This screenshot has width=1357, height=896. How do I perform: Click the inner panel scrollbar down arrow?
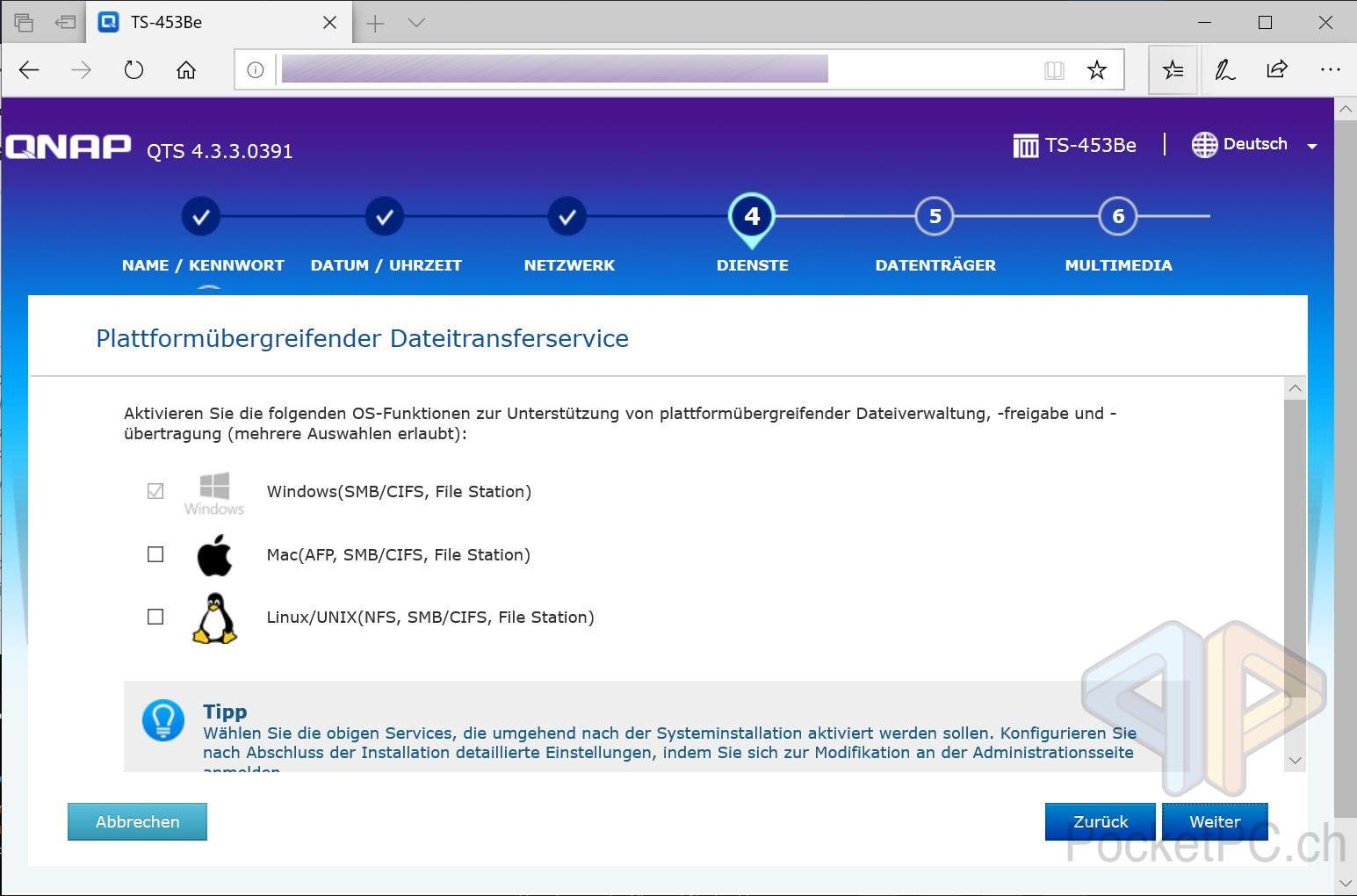(x=1294, y=761)
